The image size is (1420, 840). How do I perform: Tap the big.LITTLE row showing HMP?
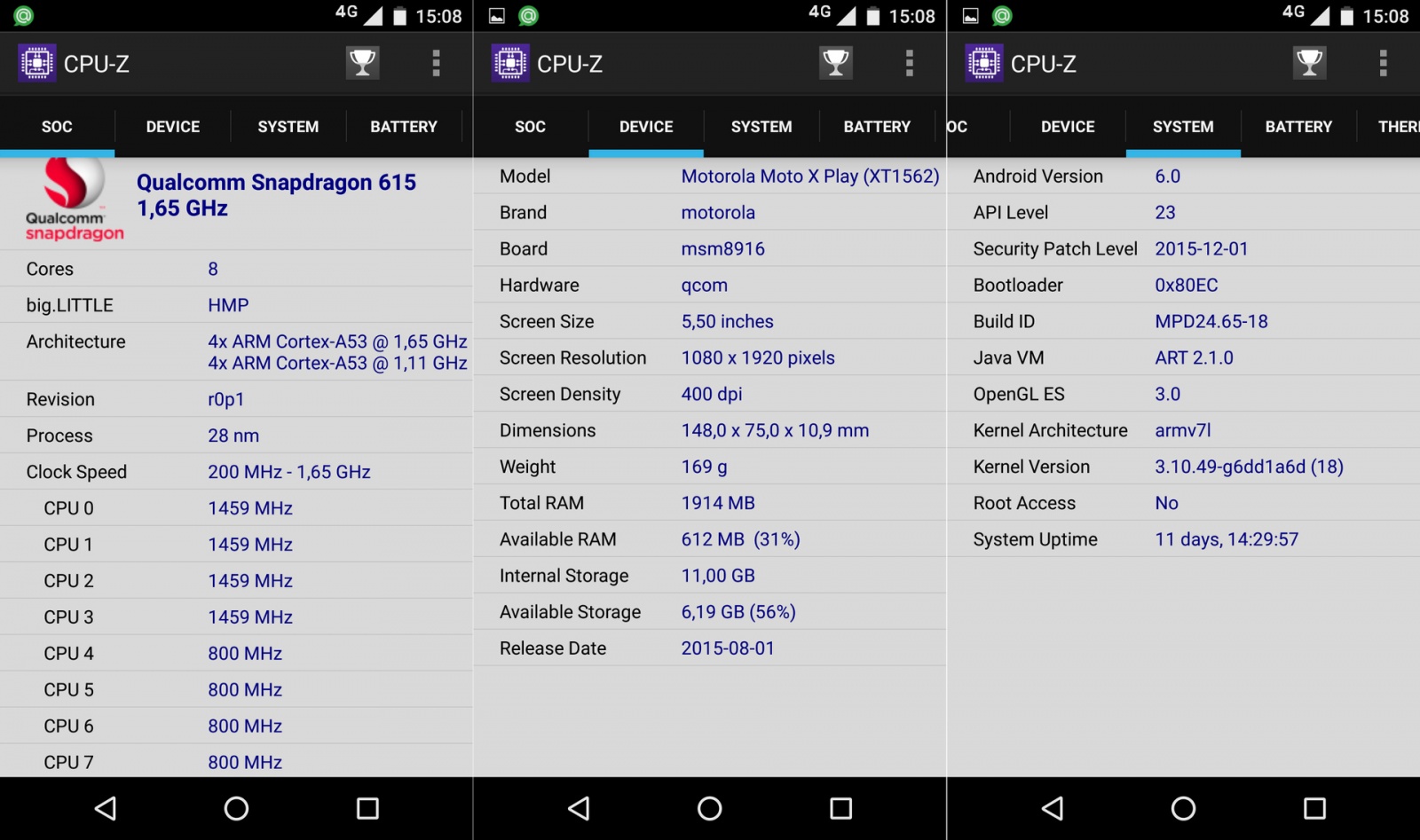(236, 305)
